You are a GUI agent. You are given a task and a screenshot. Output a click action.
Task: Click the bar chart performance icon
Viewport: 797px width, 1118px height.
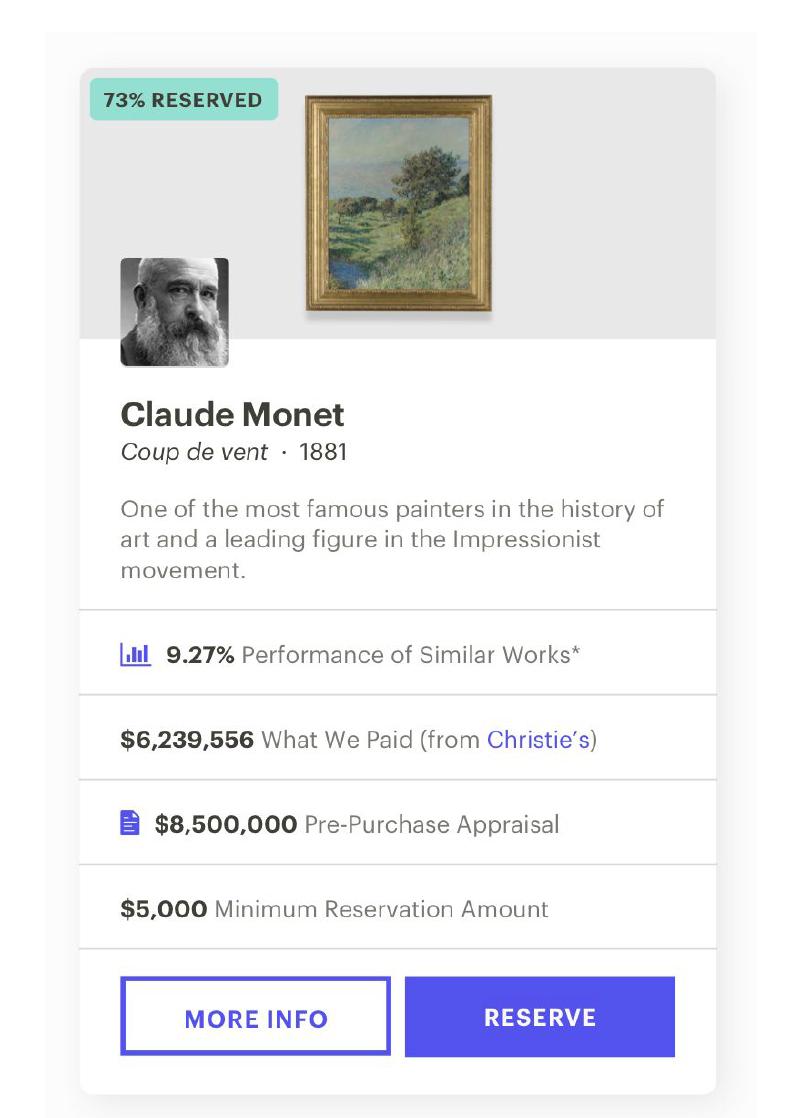point(135,655)
